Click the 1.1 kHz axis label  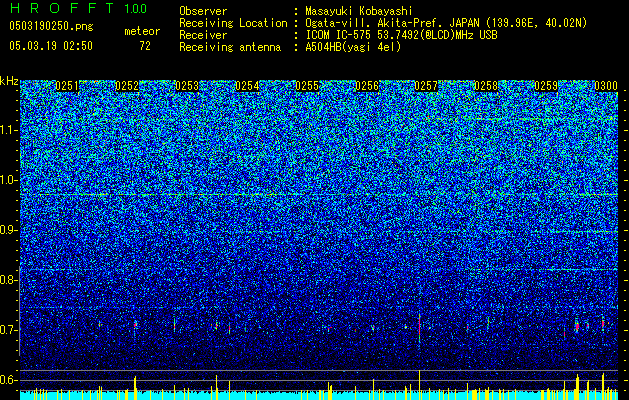(8, 130)
